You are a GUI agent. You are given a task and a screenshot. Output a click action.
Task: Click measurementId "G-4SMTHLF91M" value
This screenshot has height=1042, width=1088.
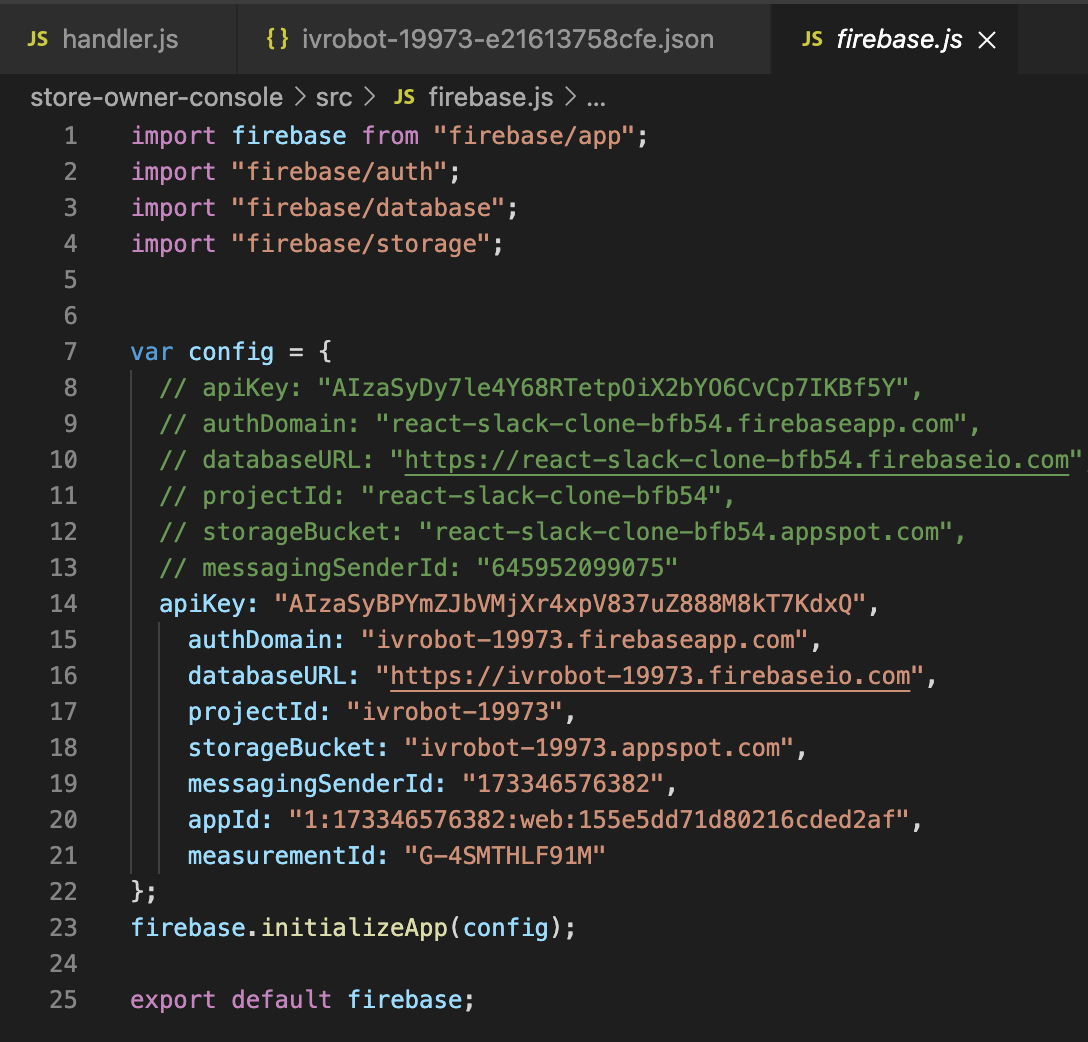tap(505, 855)
